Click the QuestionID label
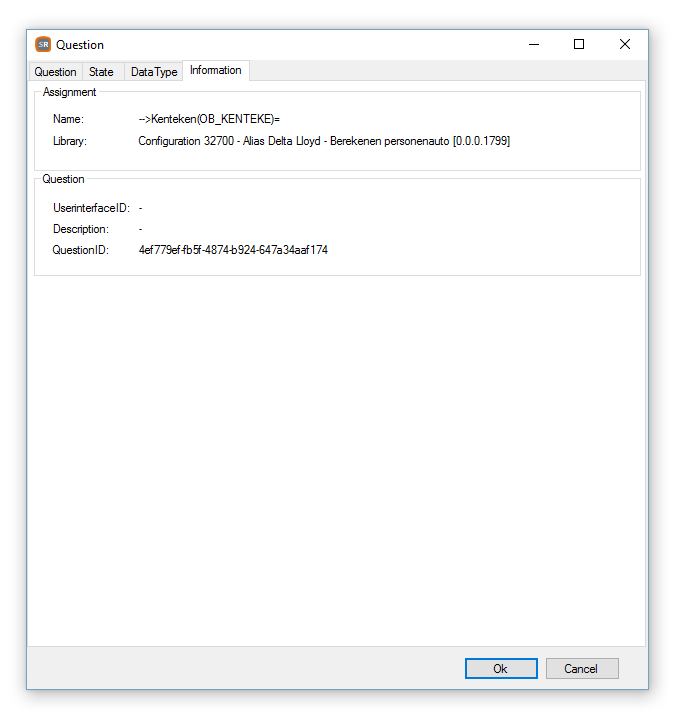Image resolution: width=685 pixels, height=723 pixels. tap(80, 250)
